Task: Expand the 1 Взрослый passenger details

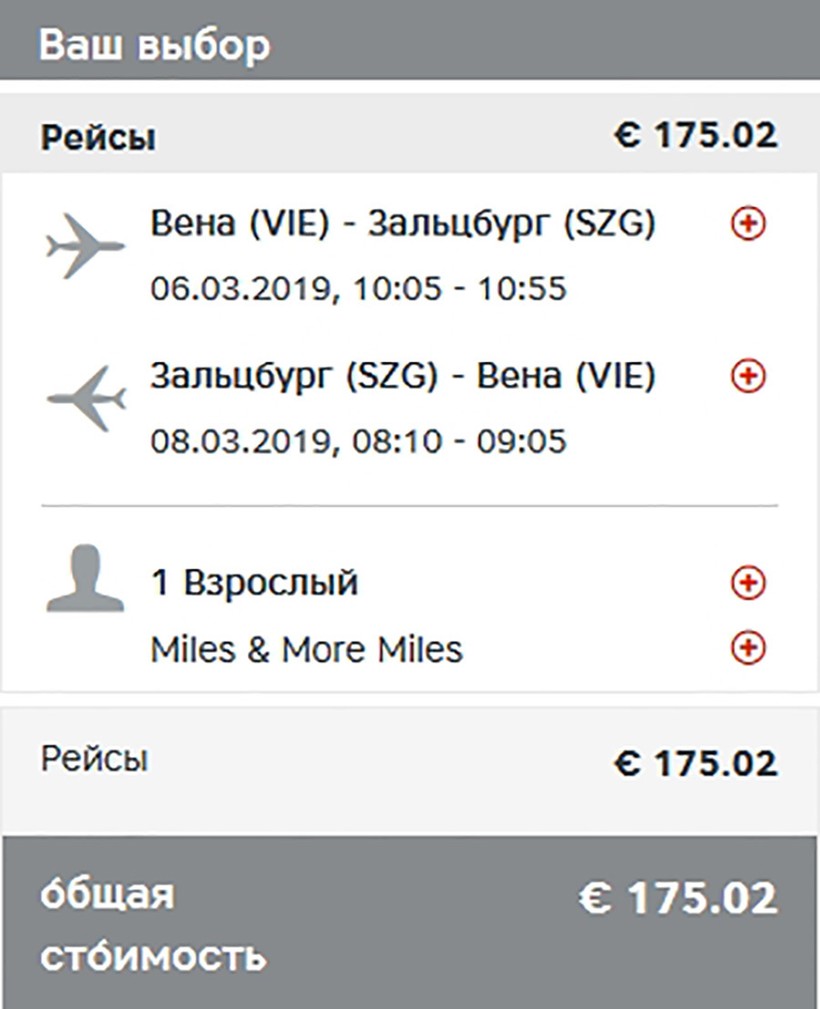Action: [x=748, y=583]
